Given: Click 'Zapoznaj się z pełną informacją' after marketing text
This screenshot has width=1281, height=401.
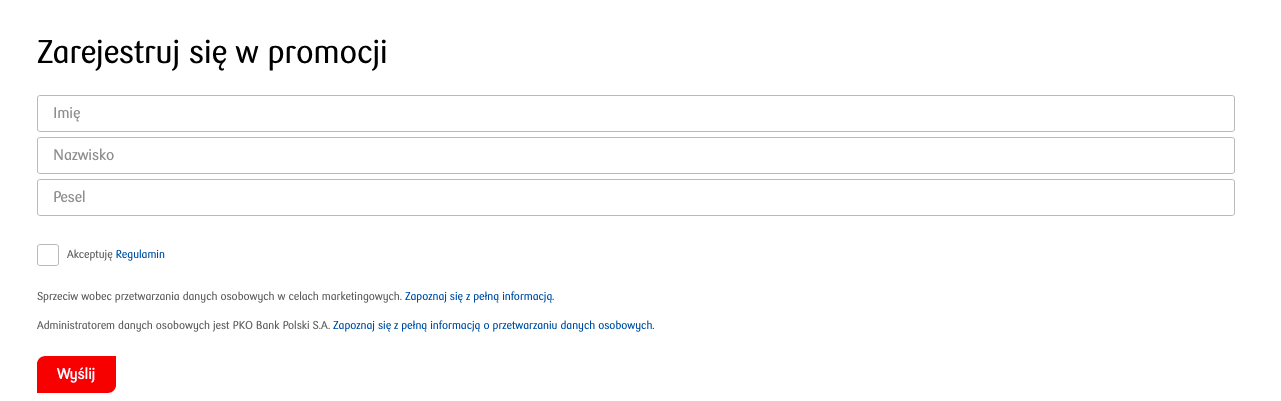Looking at the screenshot, I should pyautogui.click(x=478, y=297).
